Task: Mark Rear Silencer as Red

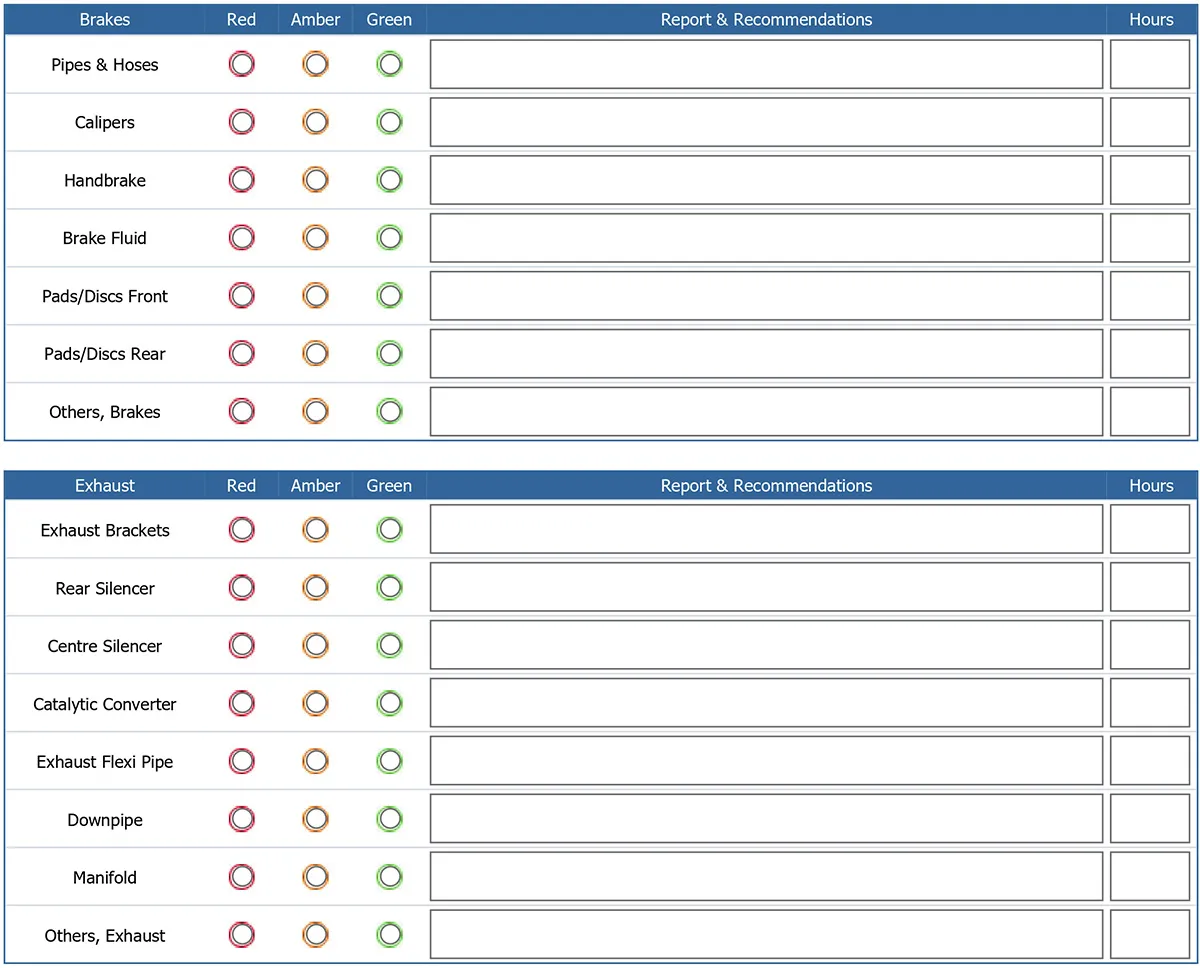Action: coord(241,588)
